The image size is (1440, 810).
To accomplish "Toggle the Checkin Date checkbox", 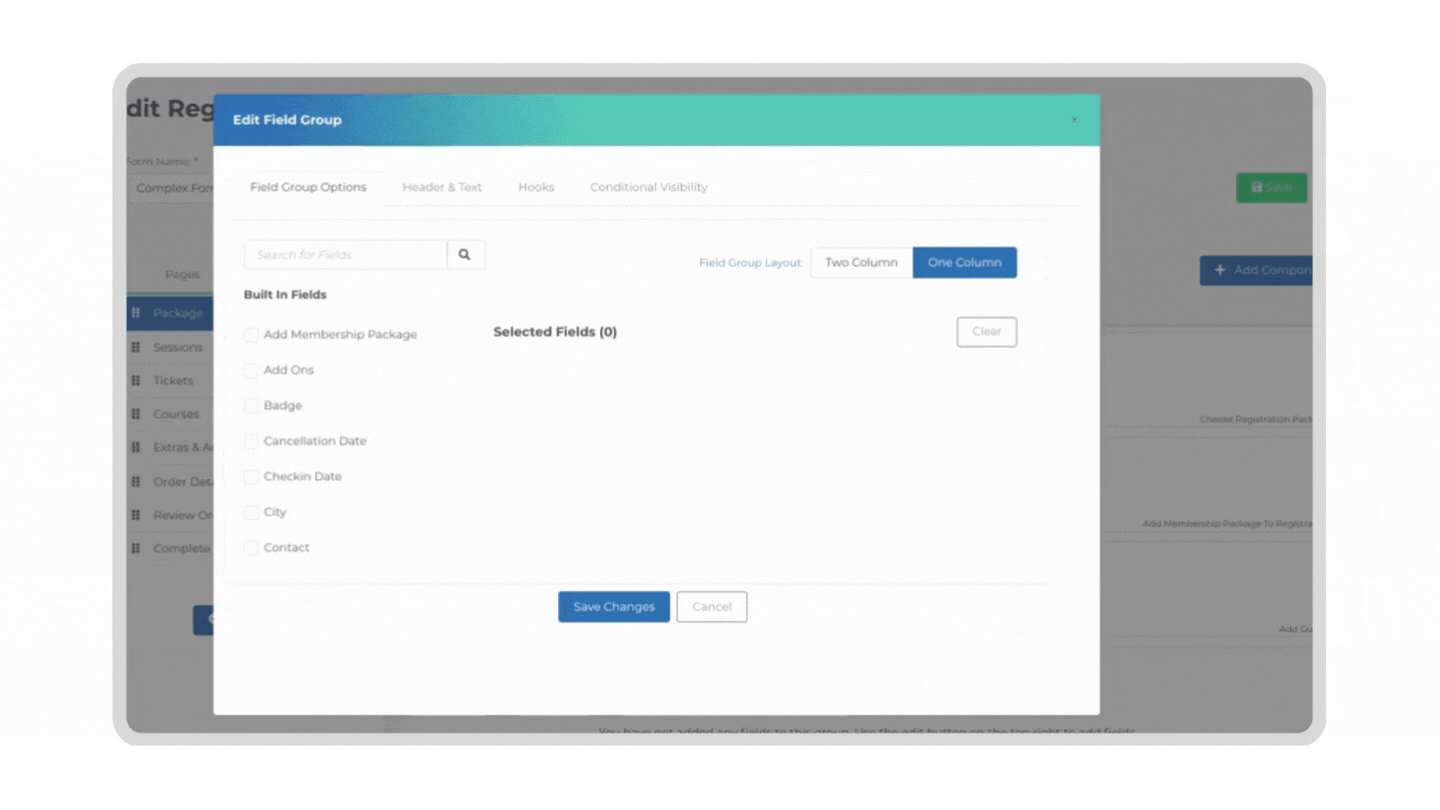I will click(251, 477).
